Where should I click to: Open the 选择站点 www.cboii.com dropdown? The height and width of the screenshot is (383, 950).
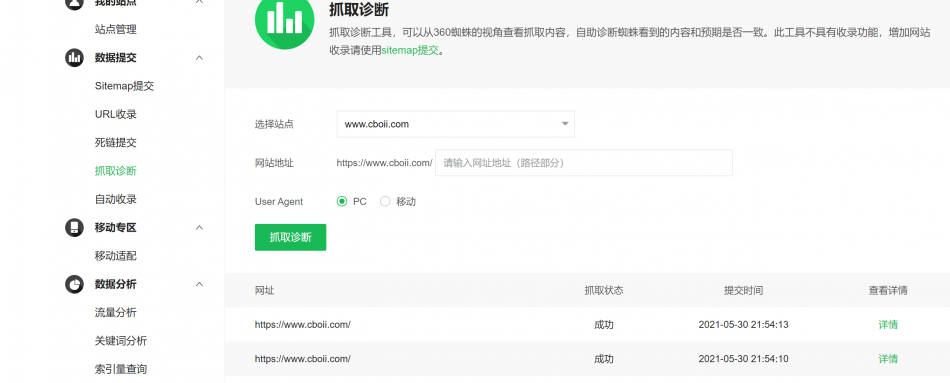coord(456,124)
